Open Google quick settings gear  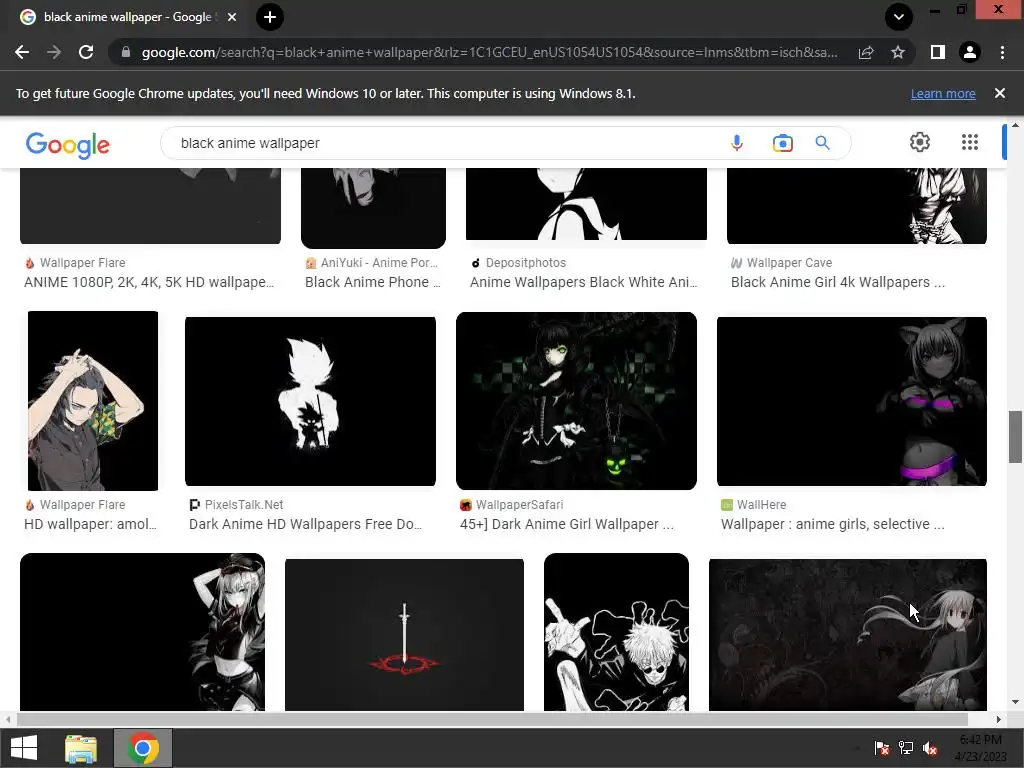920,142
